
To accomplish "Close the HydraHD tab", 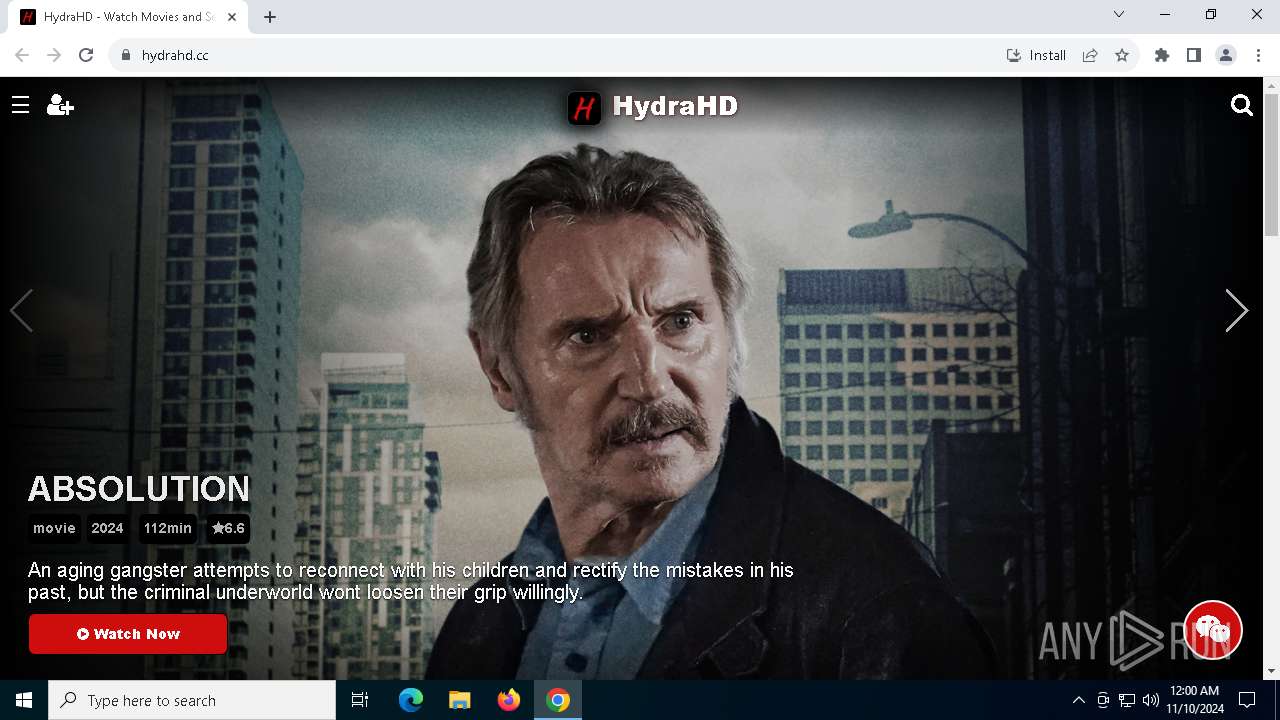I will pyautogui.click(x=232, y=17).
